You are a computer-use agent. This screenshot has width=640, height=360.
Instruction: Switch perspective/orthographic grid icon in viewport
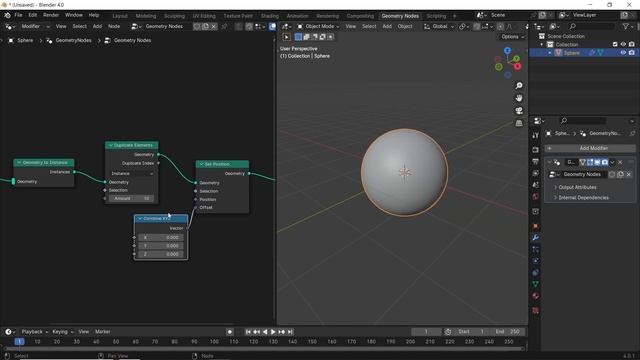(x=519, y=123)
